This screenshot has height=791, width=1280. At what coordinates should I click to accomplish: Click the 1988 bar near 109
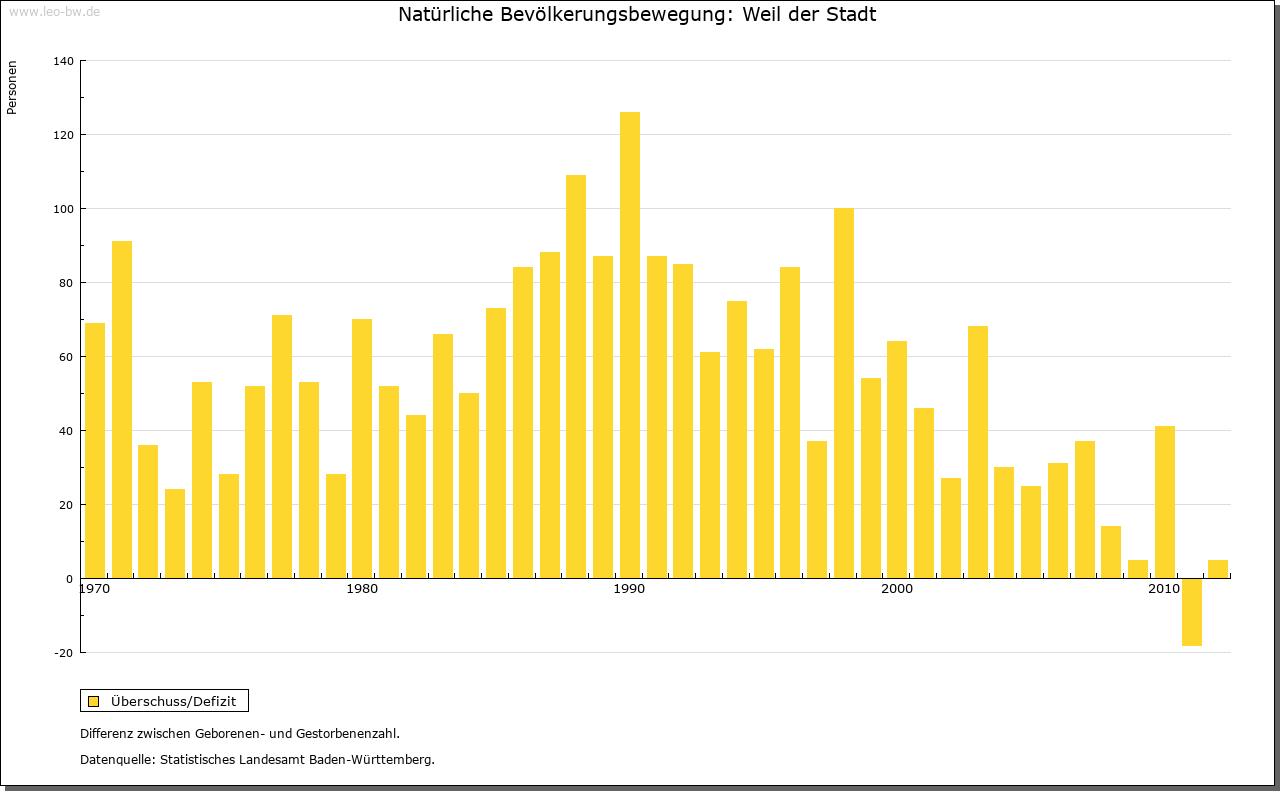click(x=576, y=376)
